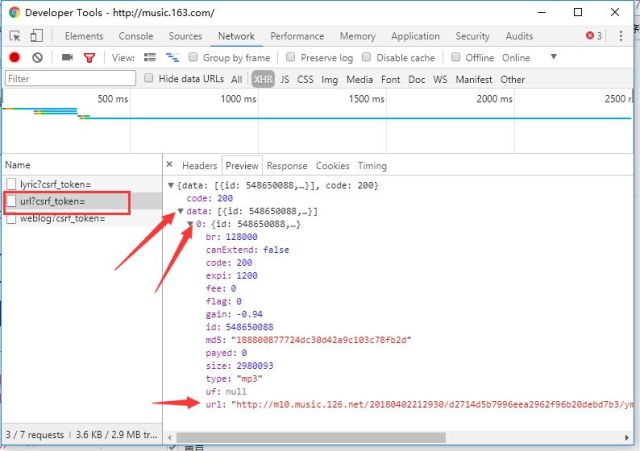The image size is (640, 451).
Task: Tick checkbox beside weblog?csrf_token= request
Action: point(11,219)
